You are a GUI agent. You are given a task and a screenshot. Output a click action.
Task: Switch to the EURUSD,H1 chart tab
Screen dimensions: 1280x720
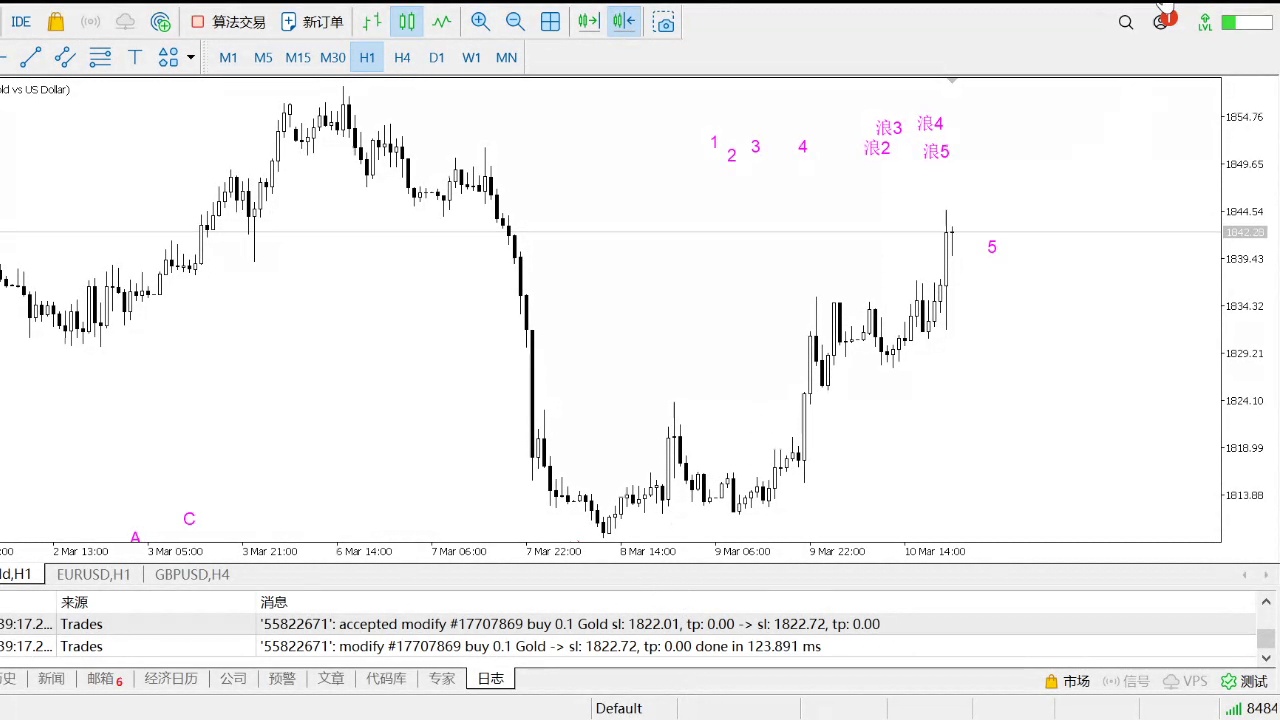tap(94, 574)
